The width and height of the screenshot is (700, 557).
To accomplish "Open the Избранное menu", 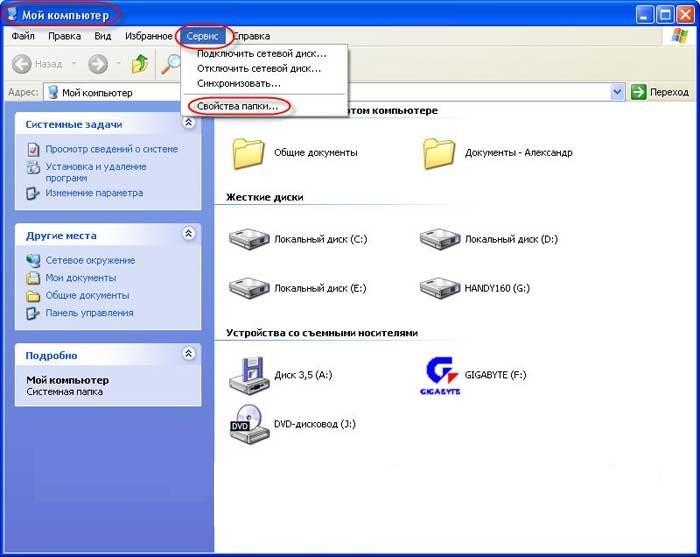I will click(149, 36).
